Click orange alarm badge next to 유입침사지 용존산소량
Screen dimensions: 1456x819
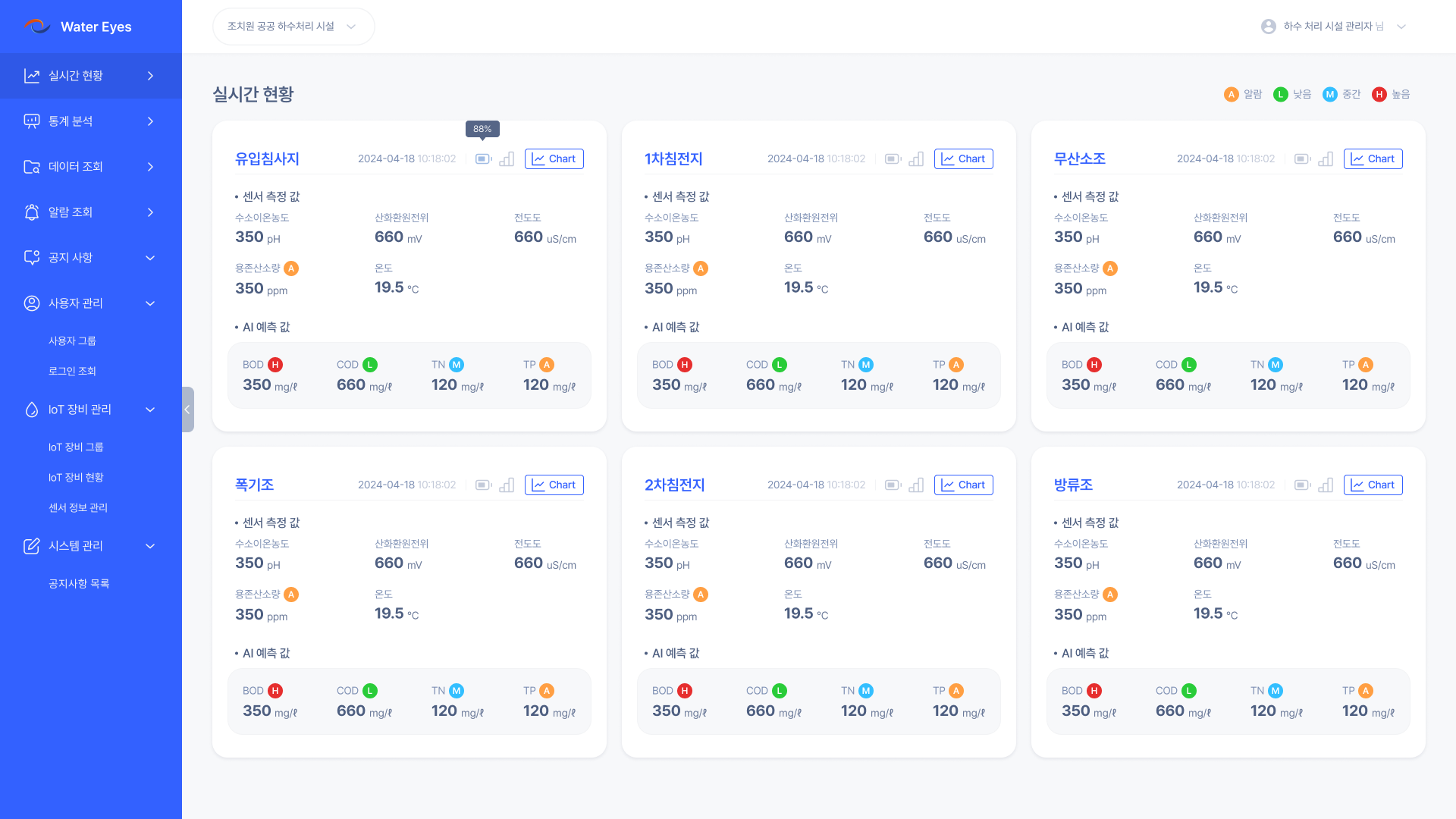[291, 268]
